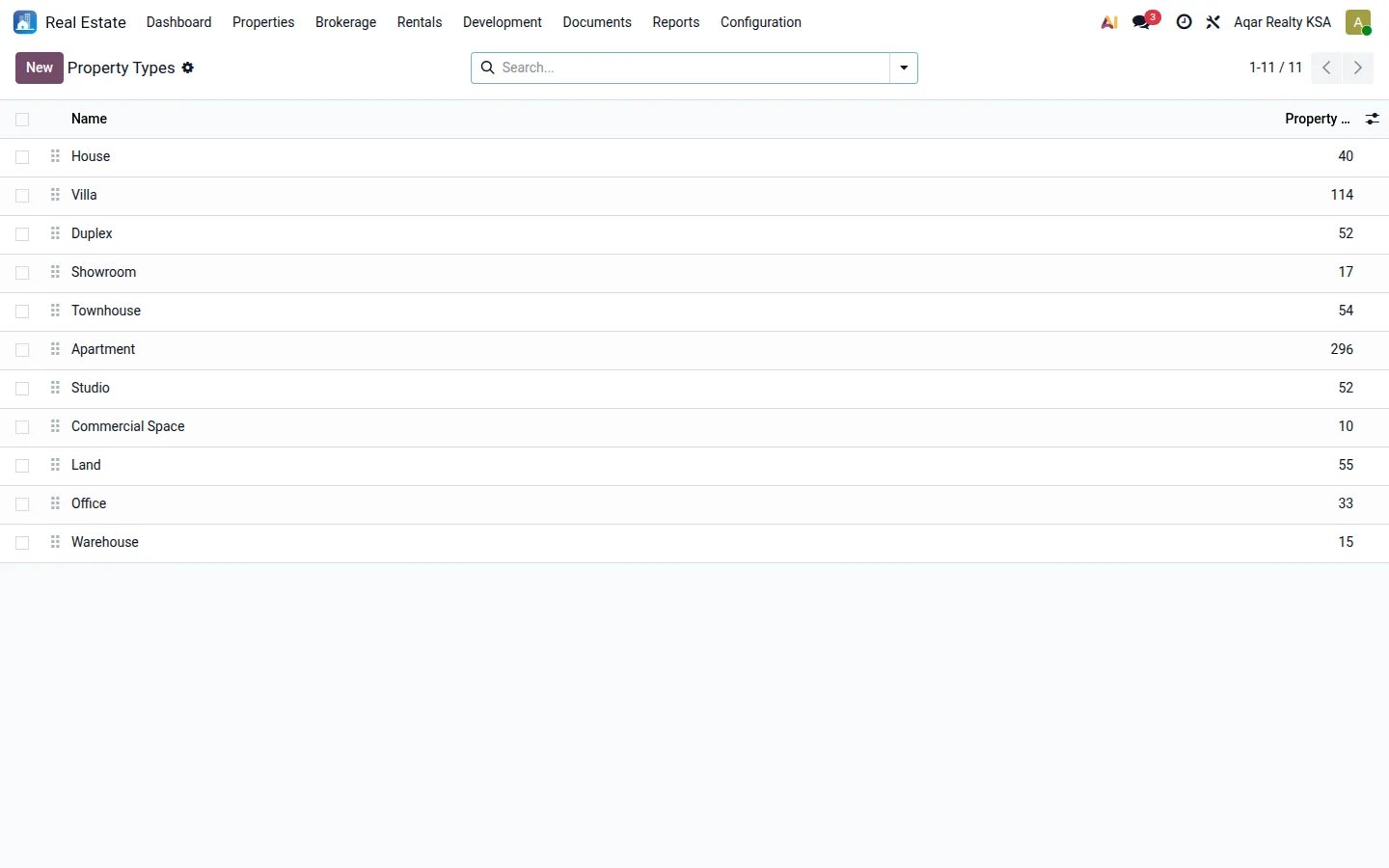Image resolution: width=1389 pixels, height=868 pixels.
Task: Check the Land row checkbox
Action: click(22, 466)
